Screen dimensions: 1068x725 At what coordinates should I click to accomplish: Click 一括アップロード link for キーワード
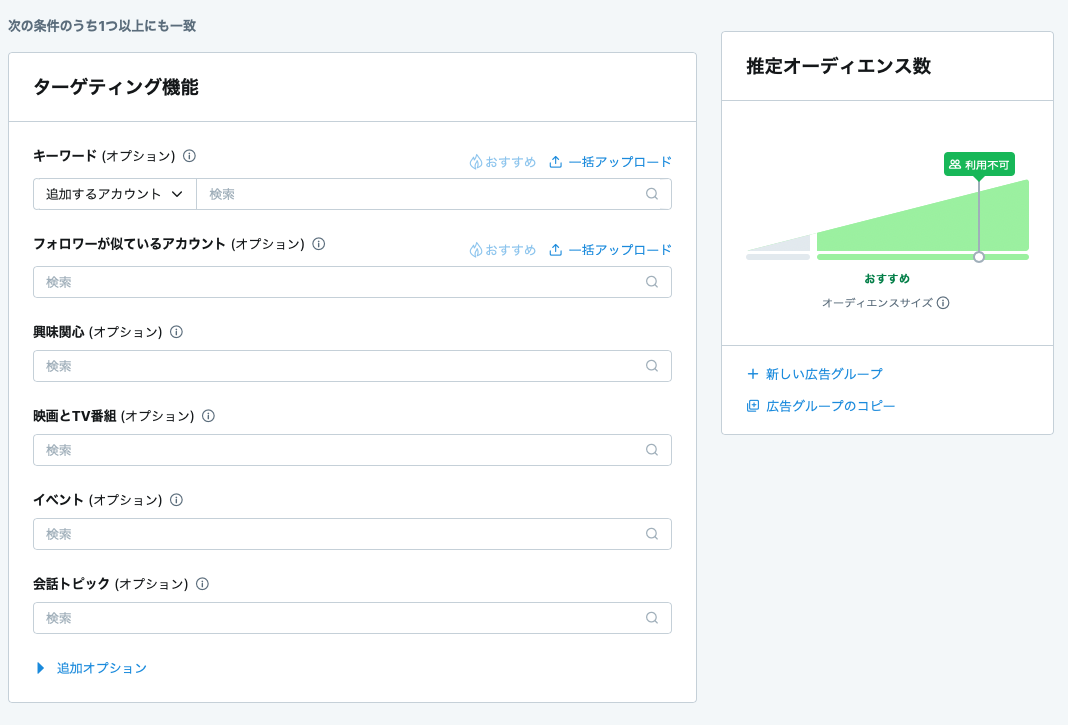pos(610,161)
